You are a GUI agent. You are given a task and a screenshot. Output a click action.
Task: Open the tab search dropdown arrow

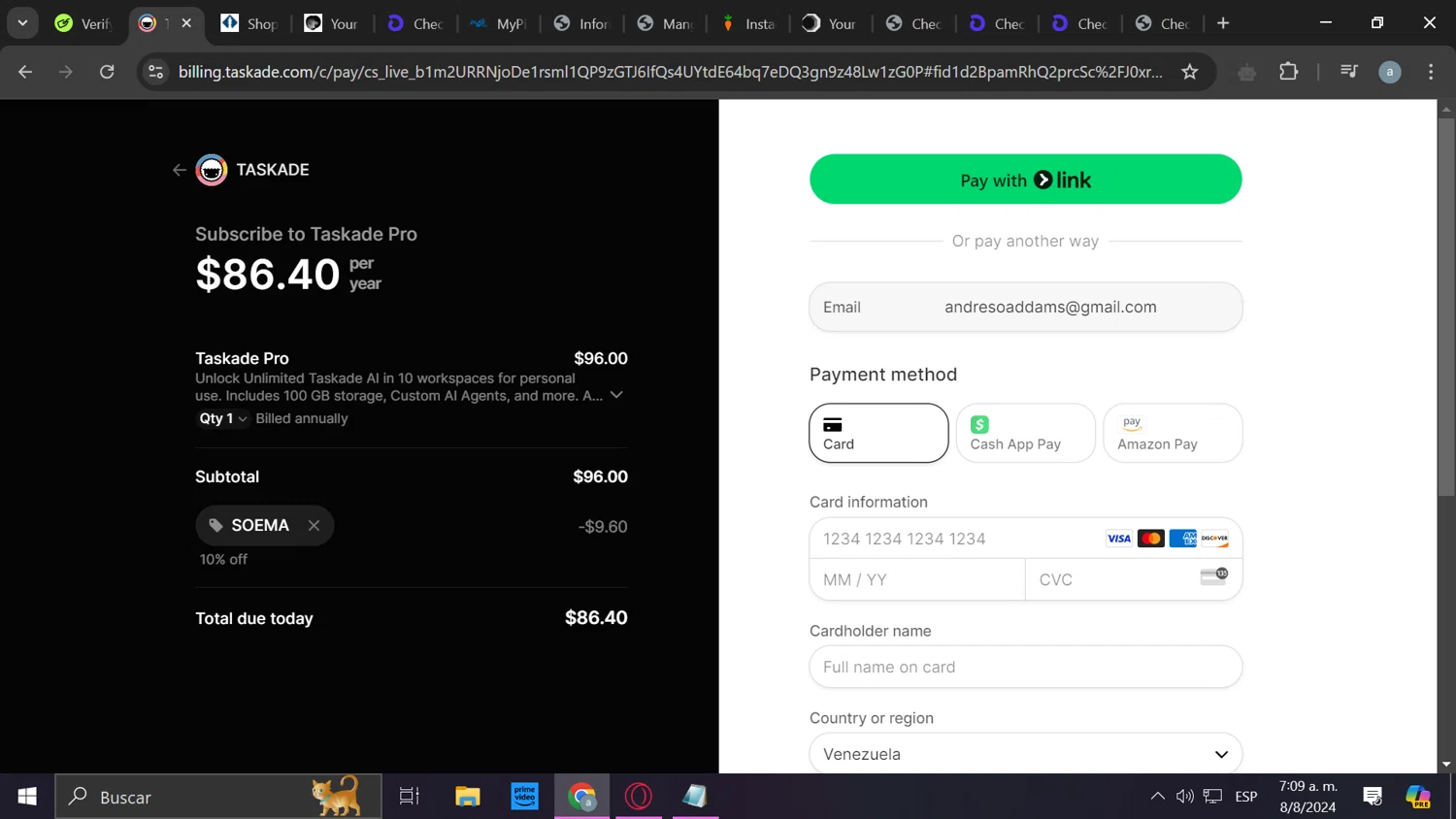[x=22, y=23]
